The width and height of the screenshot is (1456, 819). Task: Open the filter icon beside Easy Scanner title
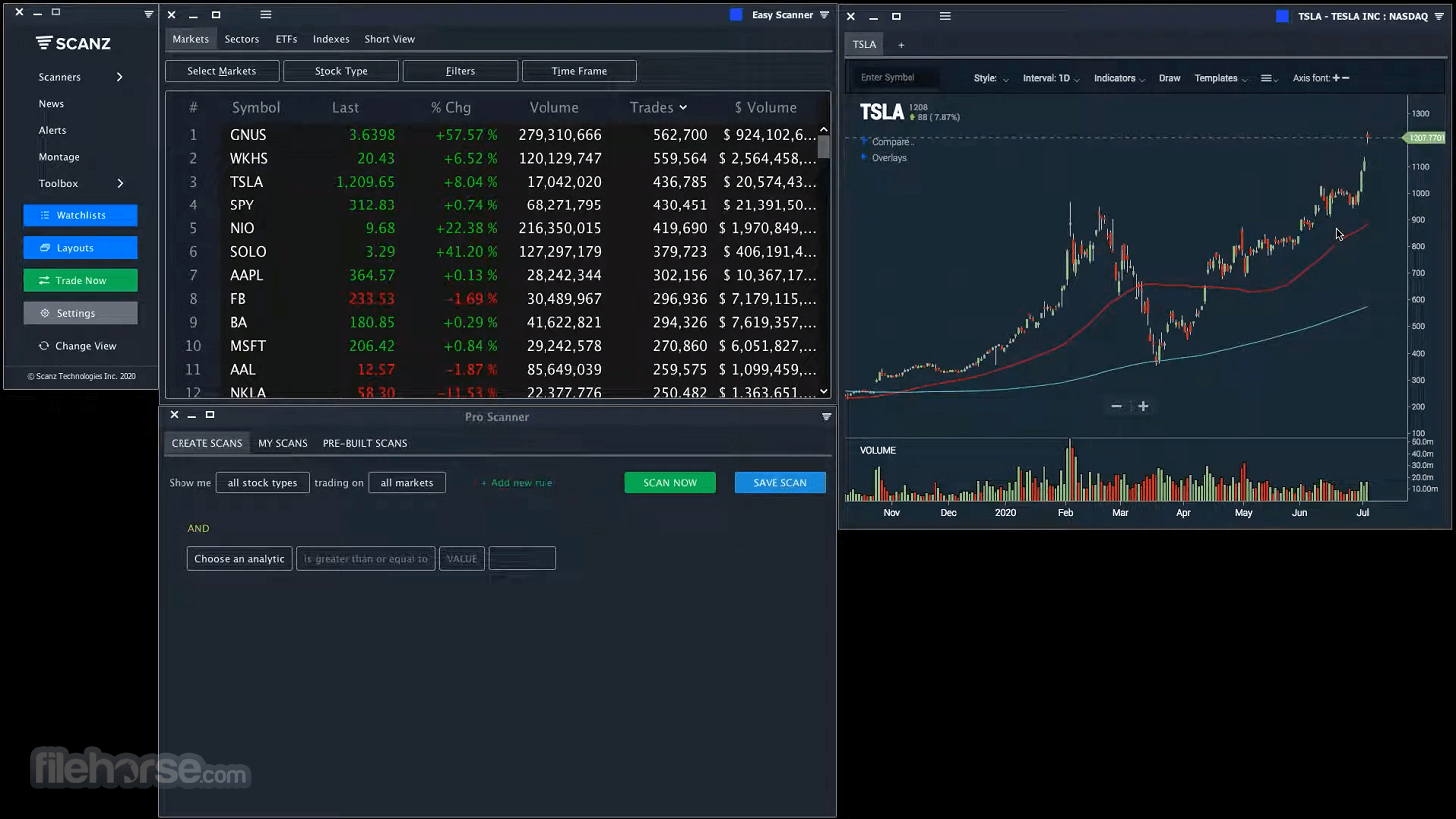point(824,15)
